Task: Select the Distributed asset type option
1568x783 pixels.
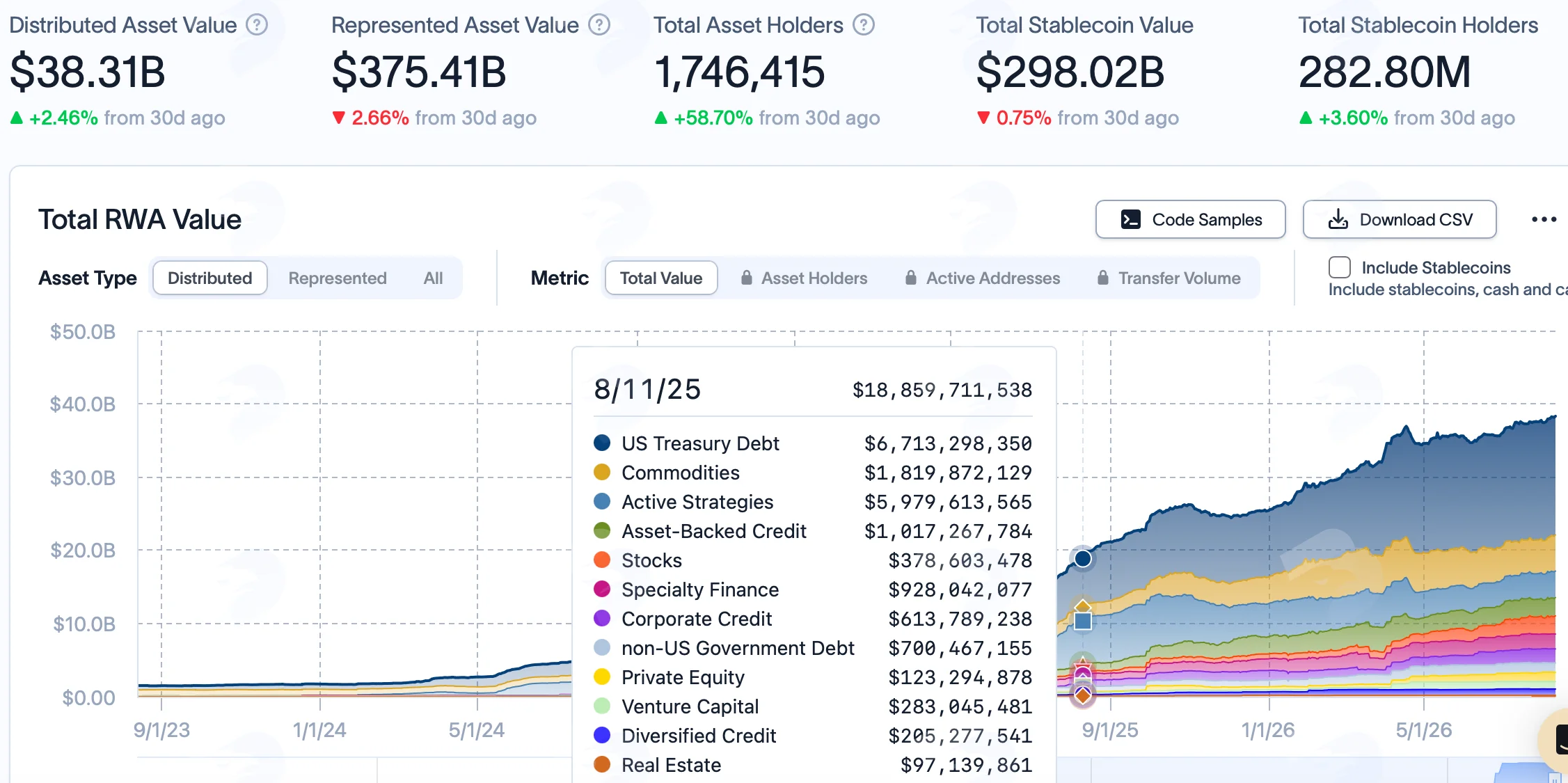Action: click(210, 278)
